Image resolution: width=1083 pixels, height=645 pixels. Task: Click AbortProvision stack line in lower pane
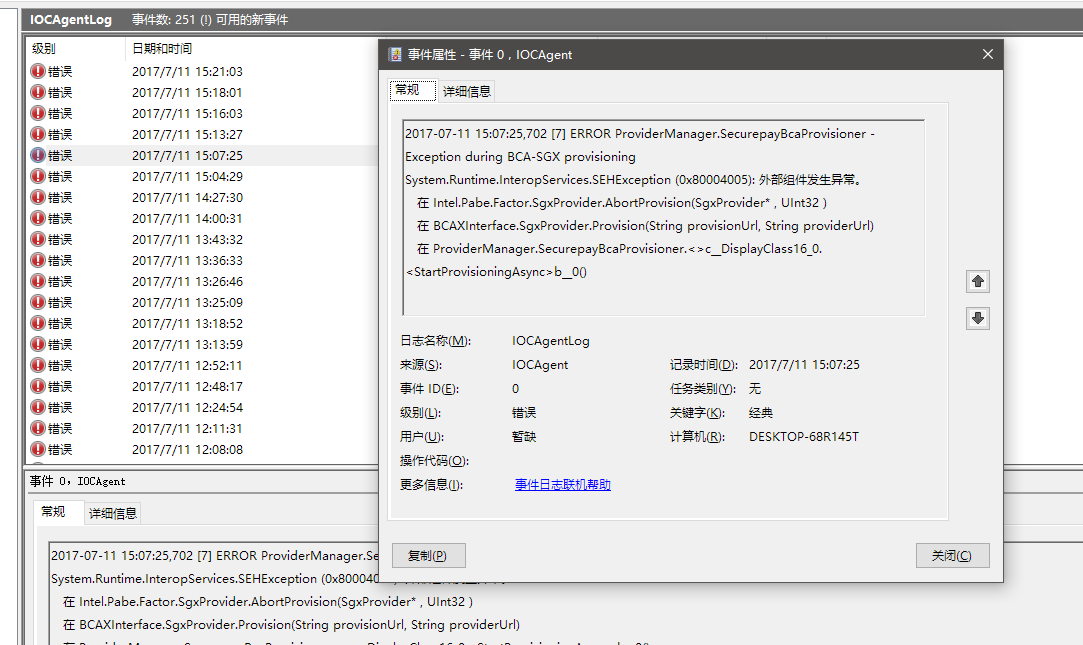coord(268,601)
